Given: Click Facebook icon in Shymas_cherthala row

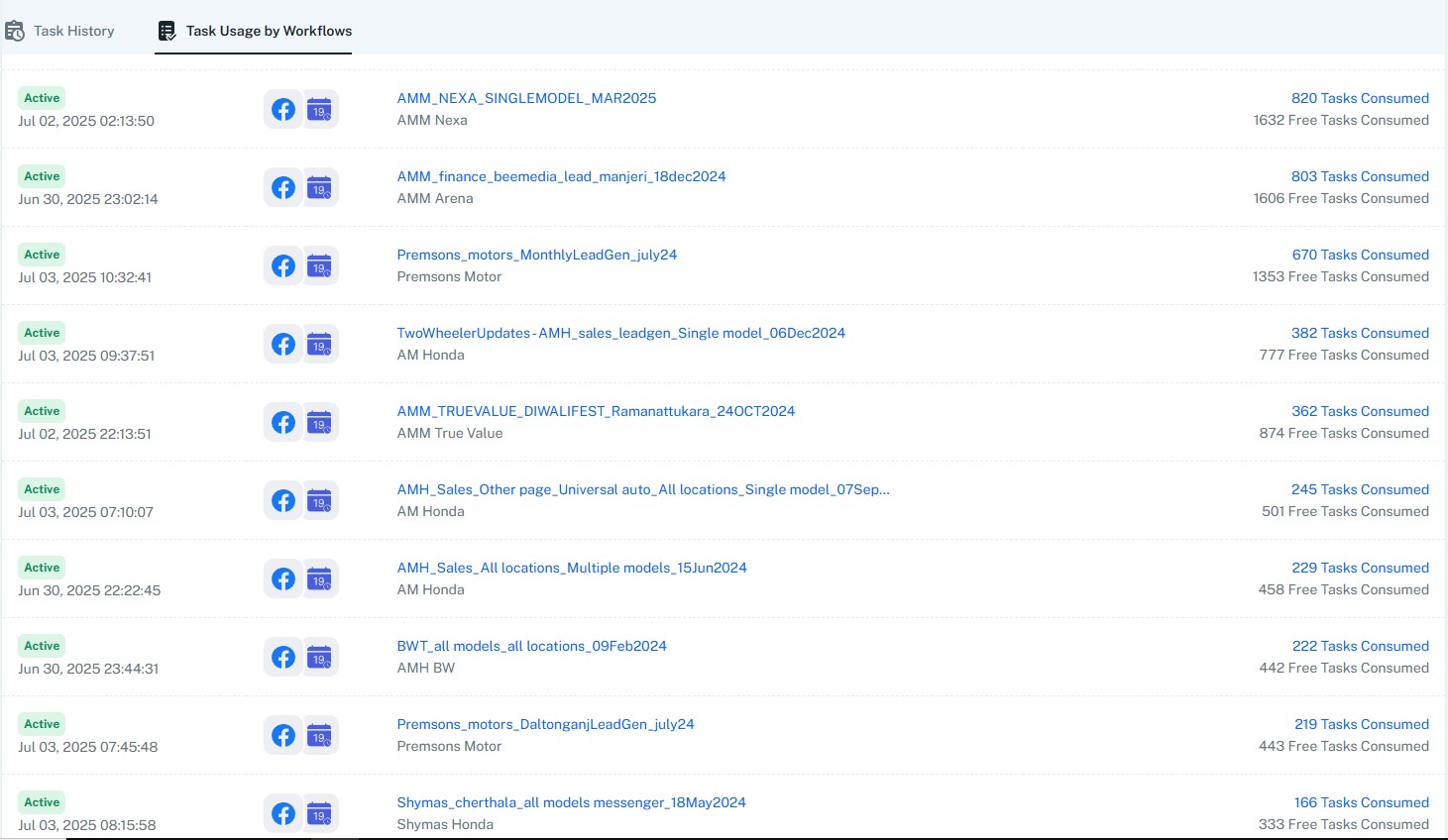Looking at the screenshot, I should 283,813.
